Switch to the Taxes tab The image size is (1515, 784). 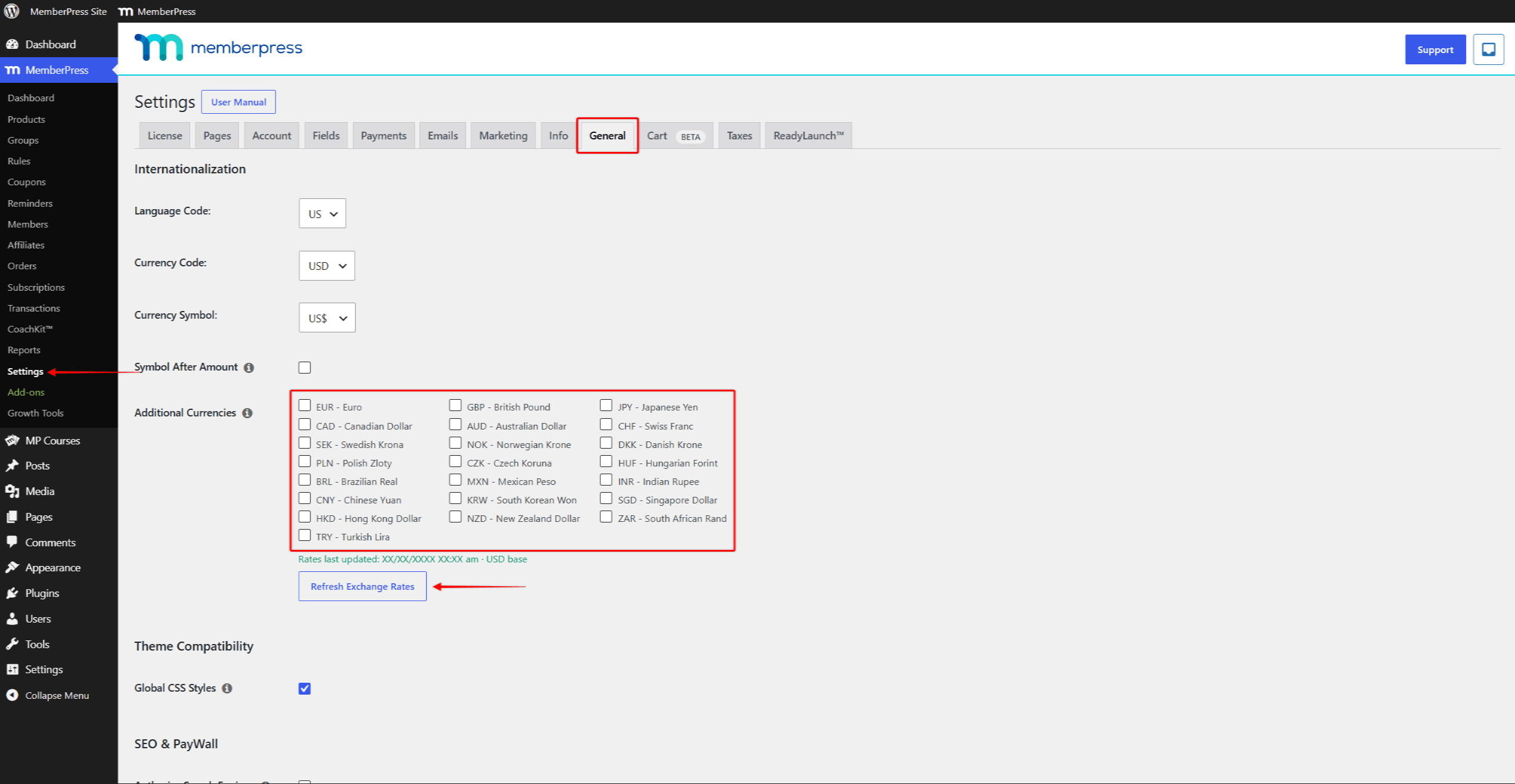coord(739,136)
